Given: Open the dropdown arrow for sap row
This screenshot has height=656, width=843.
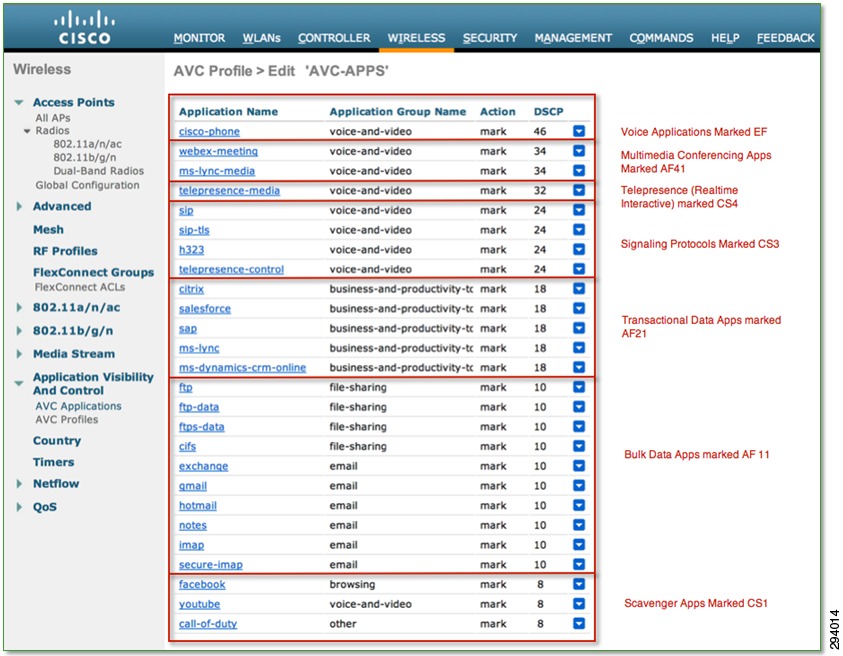Looking at the screenshot, I should coord(579,328).
